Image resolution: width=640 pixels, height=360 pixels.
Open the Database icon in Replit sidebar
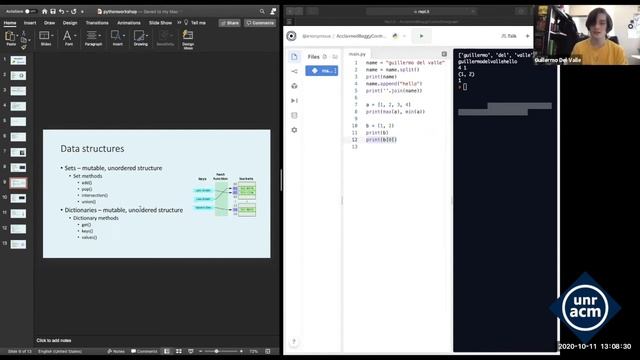coord(294,115)
